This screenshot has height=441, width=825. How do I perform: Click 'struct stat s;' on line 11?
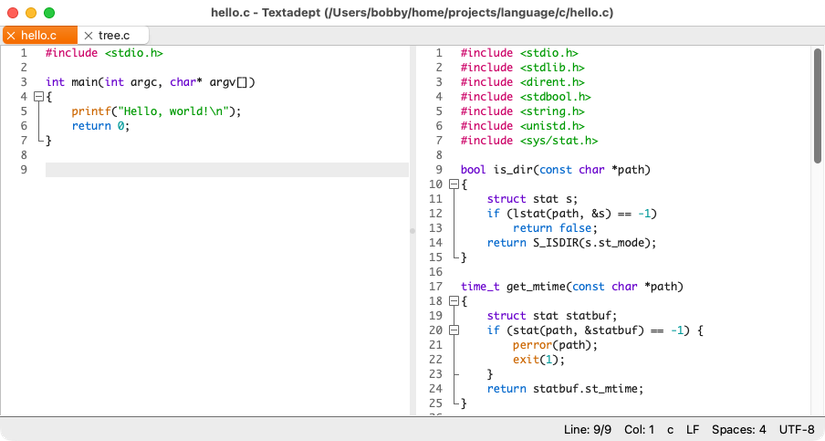click(x=532, y=199)
